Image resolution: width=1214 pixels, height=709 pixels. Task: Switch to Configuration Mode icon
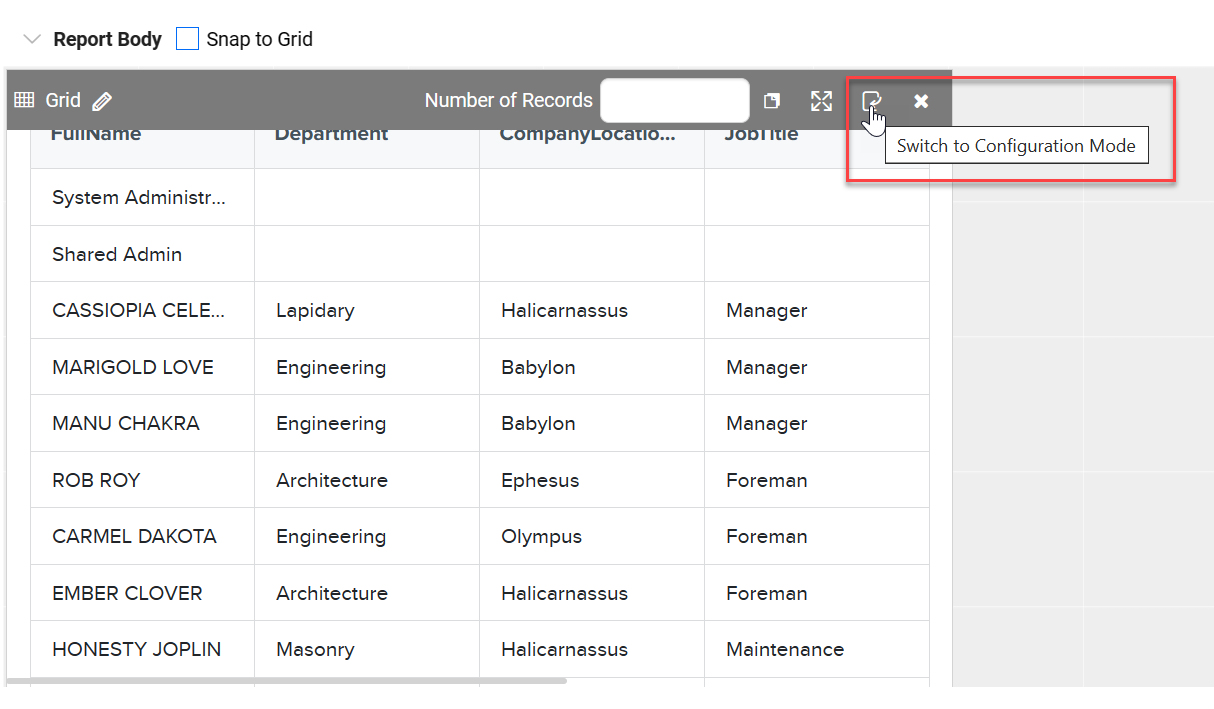click(x=872, y=100)
